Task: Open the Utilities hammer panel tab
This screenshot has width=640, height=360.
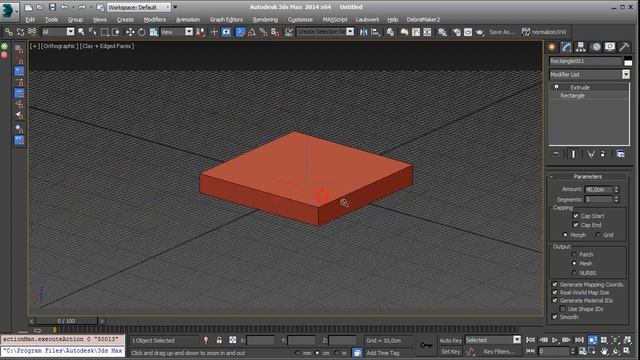Action: [x=624, y=47]
